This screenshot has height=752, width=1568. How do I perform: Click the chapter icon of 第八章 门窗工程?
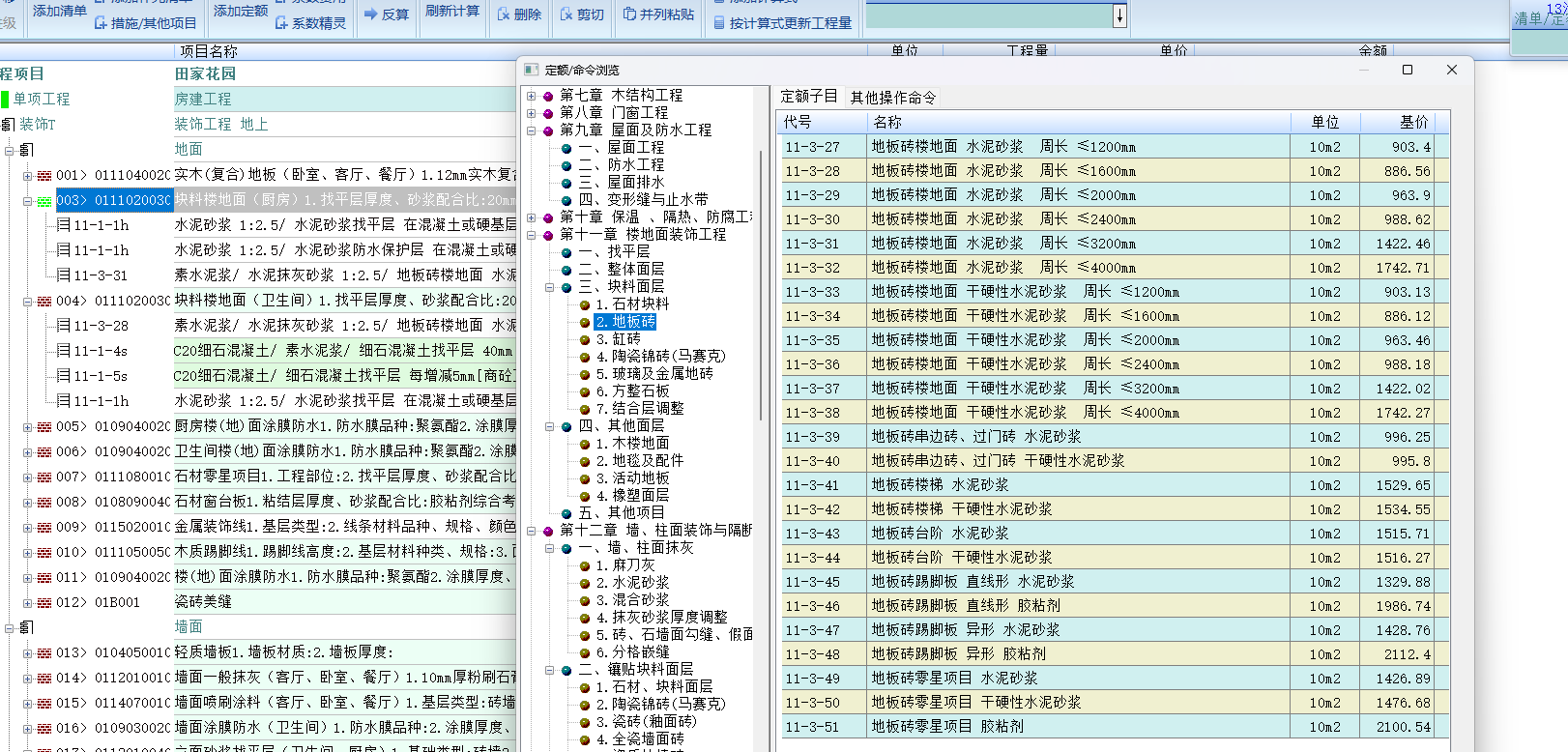548,113
